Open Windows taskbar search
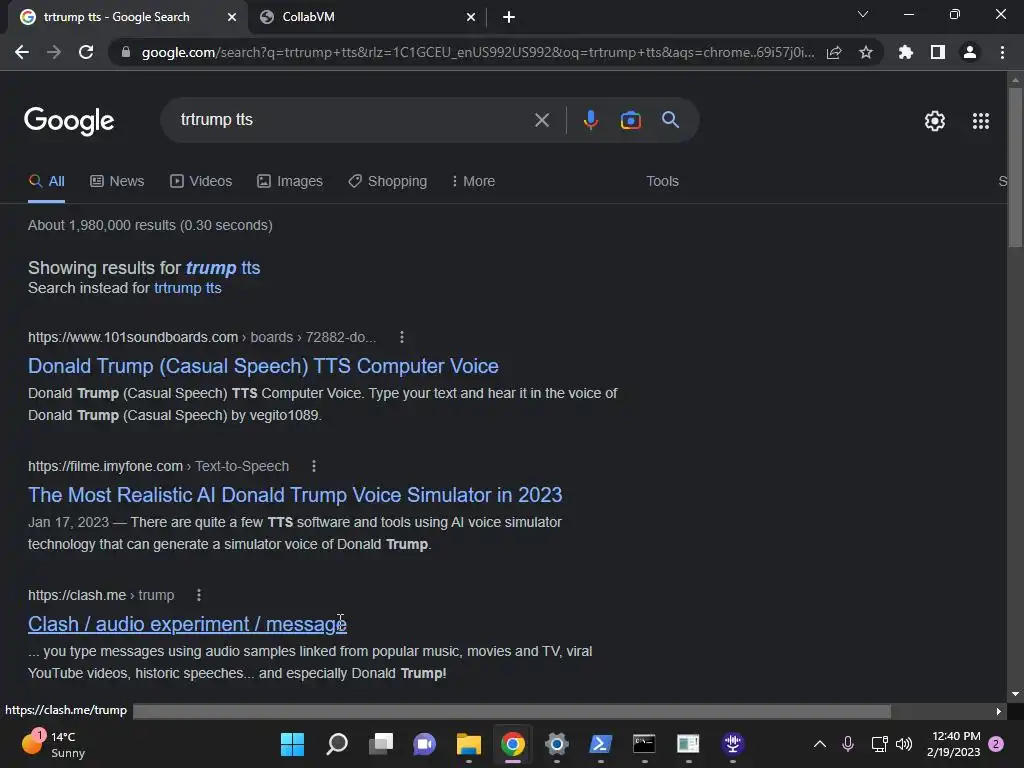The width and height of the screenshot is (1024, 768). [336, 744]
